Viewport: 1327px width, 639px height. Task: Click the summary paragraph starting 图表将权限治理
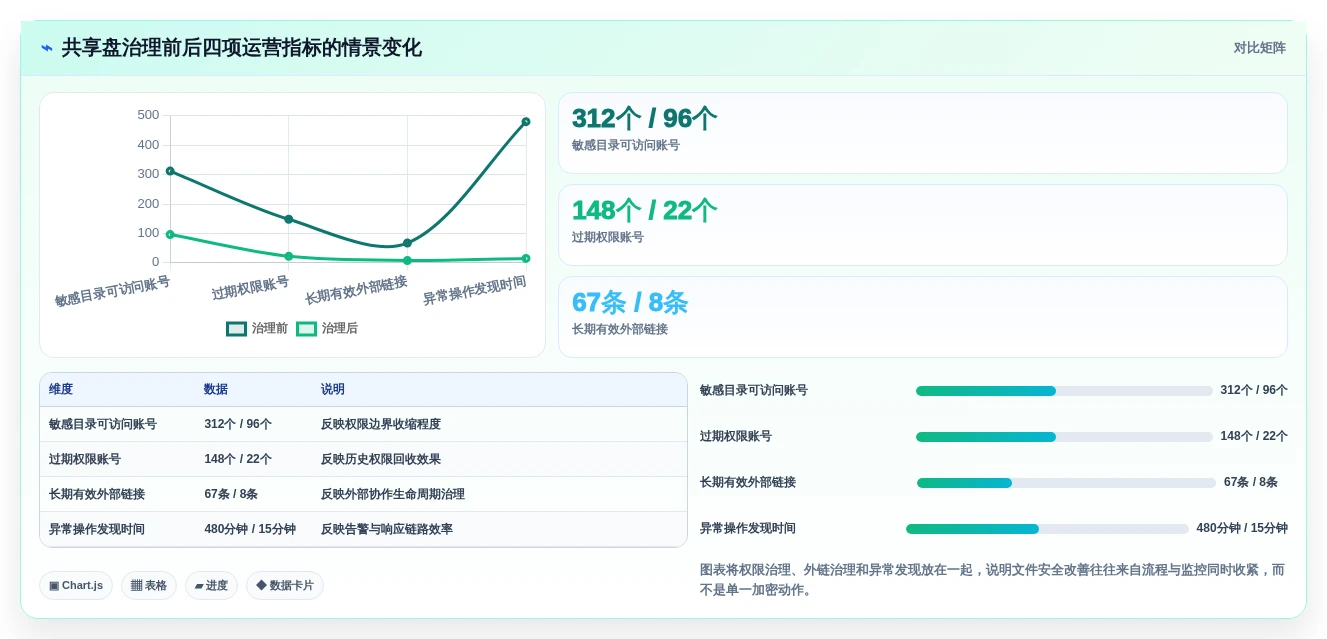coord(993,580)
